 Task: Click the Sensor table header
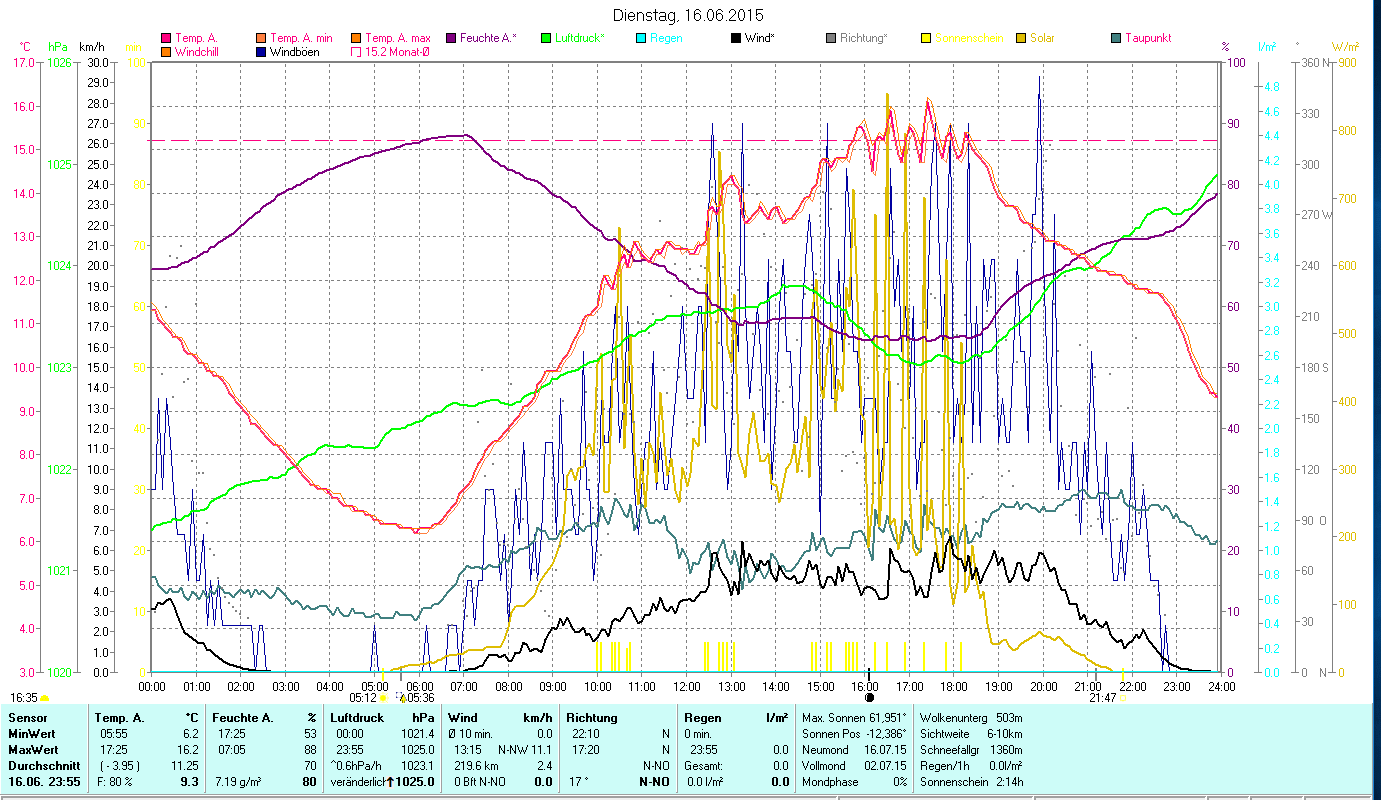point(26,718)
